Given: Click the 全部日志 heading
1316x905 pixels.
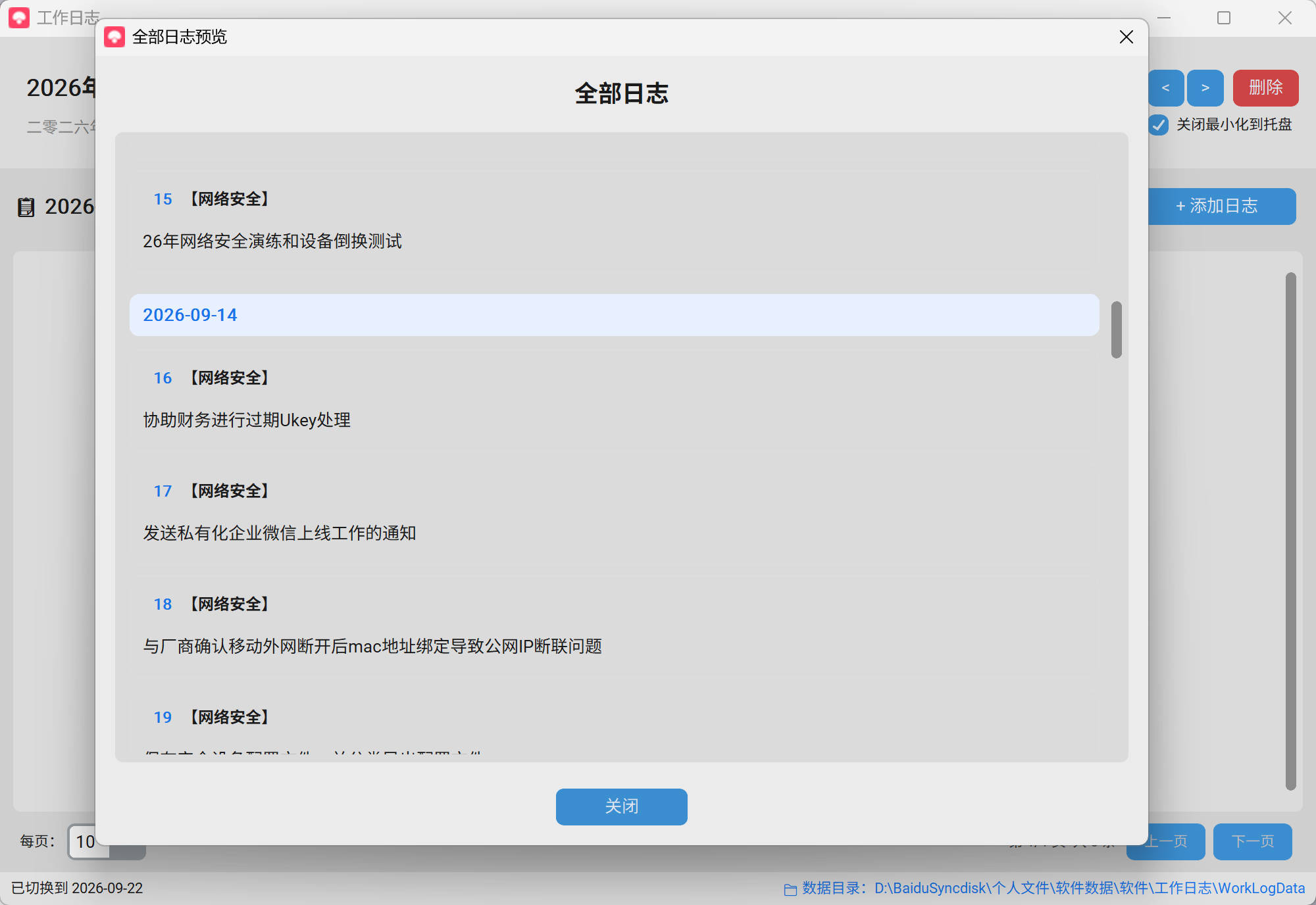Looking at the screenshot, I should (x=621, y=93).
